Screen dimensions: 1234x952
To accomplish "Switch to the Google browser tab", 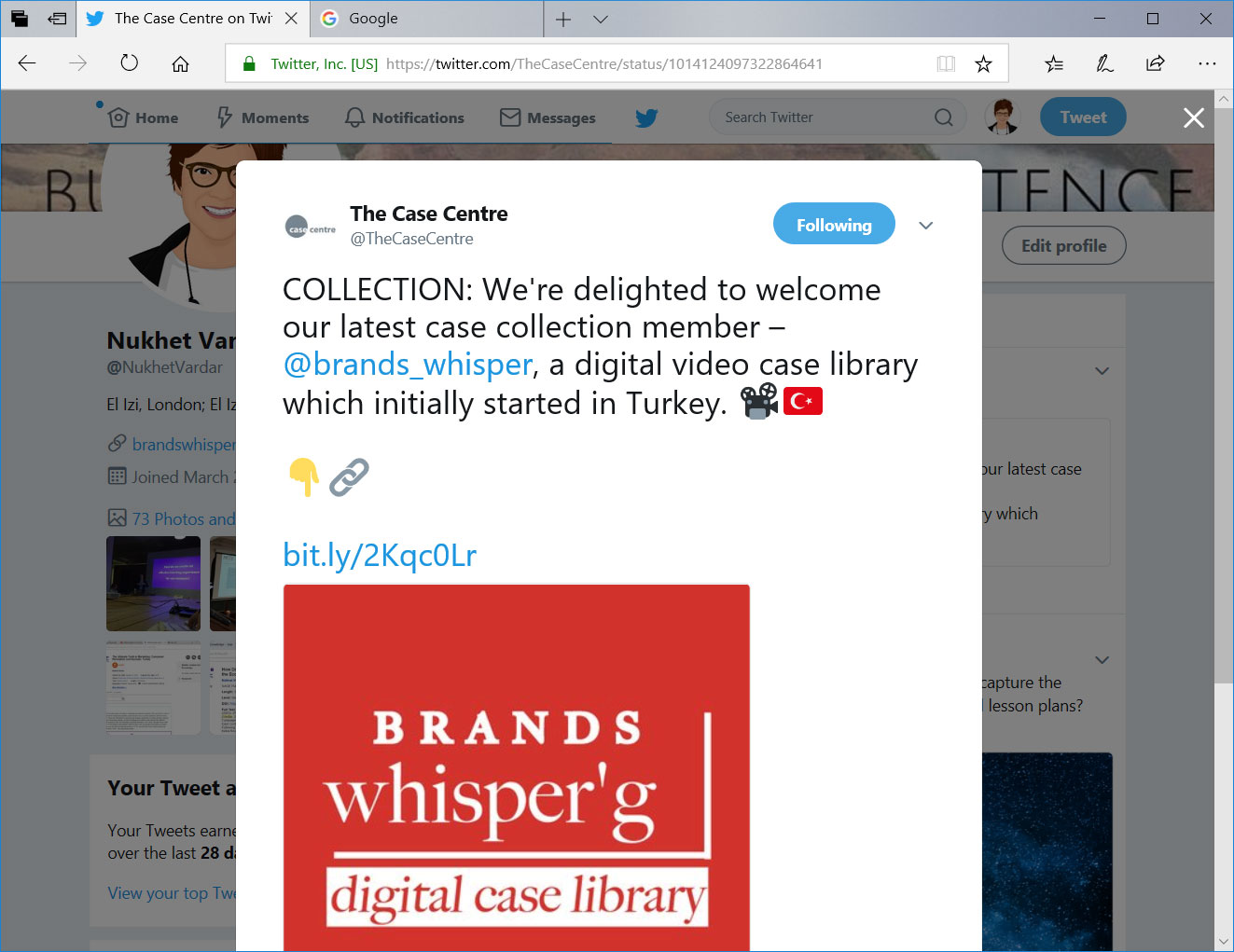I will coord(428,19).
